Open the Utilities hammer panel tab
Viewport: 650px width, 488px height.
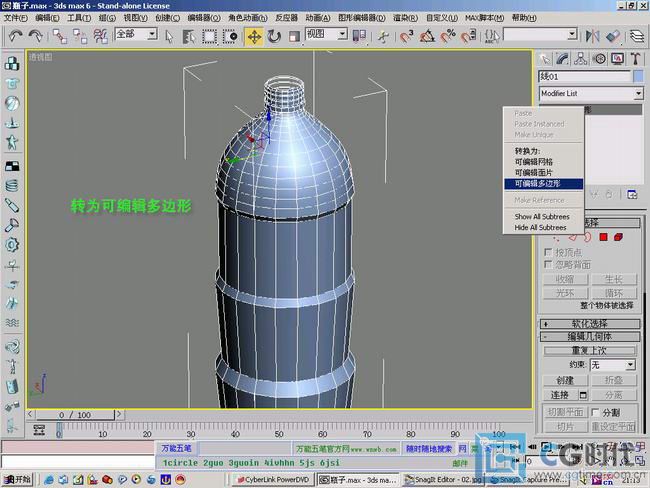(635, 59)
